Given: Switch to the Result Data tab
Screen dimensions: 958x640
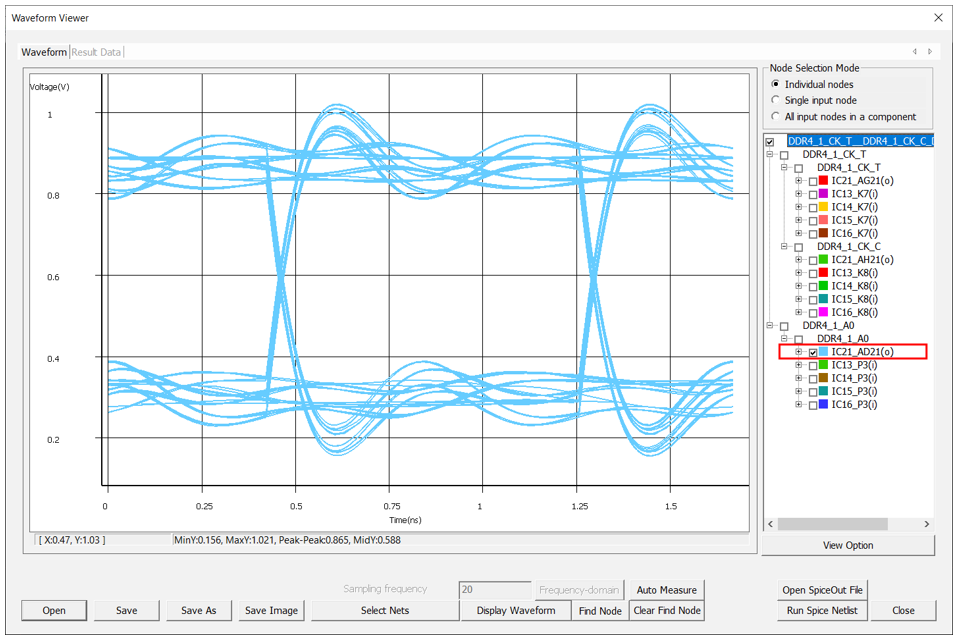Looking at the screenshot, I should [97, 52].
